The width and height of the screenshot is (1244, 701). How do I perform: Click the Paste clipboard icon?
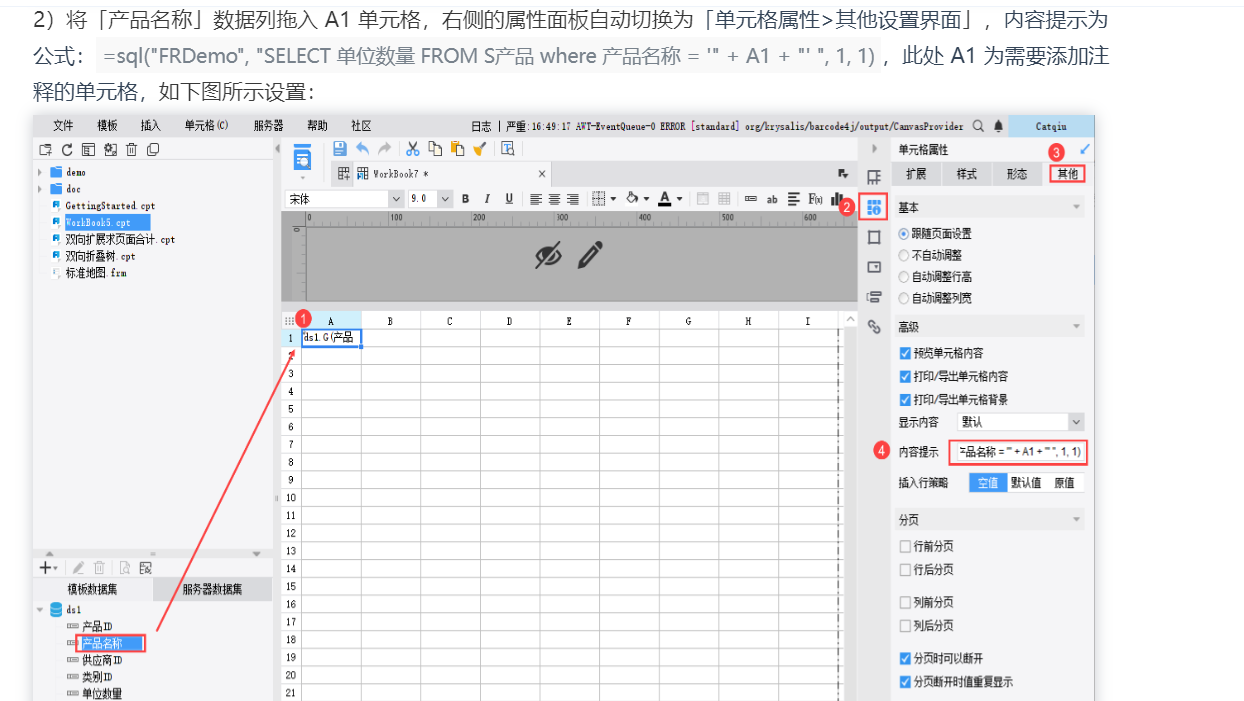(x=457, y=149)
